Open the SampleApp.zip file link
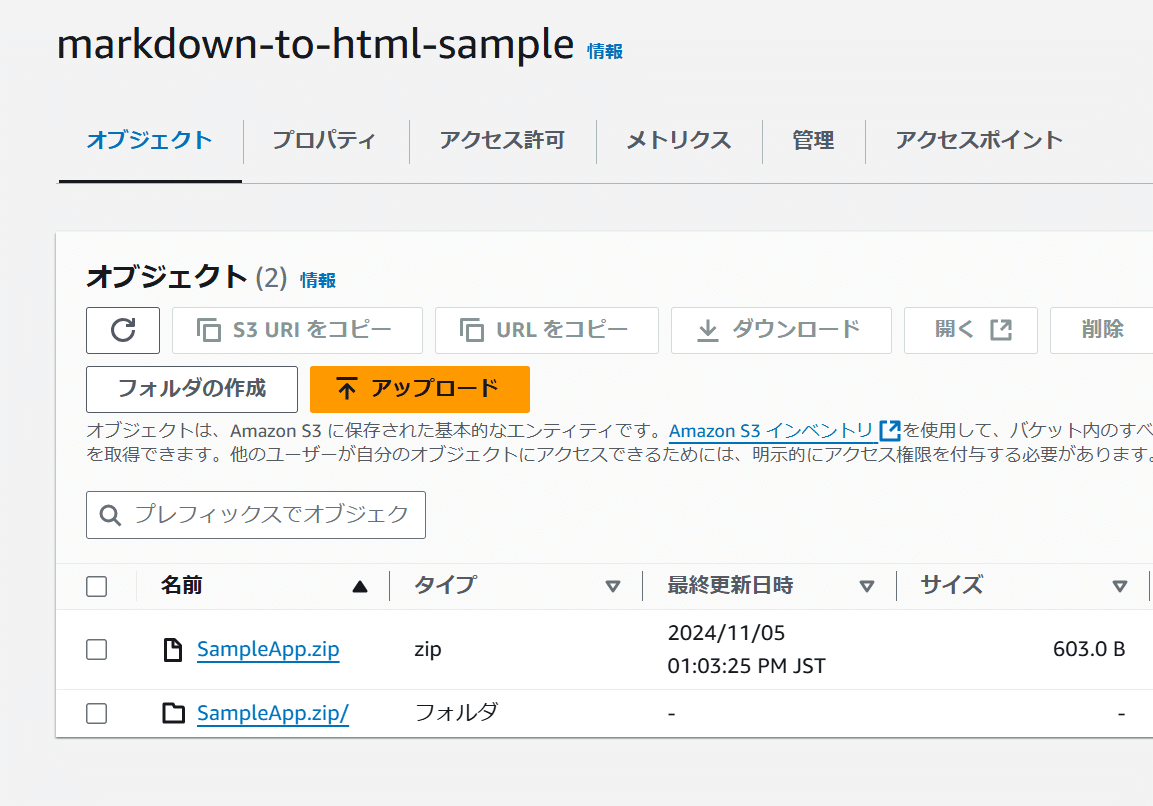The image size is (1153, 806). click(268, 649)
